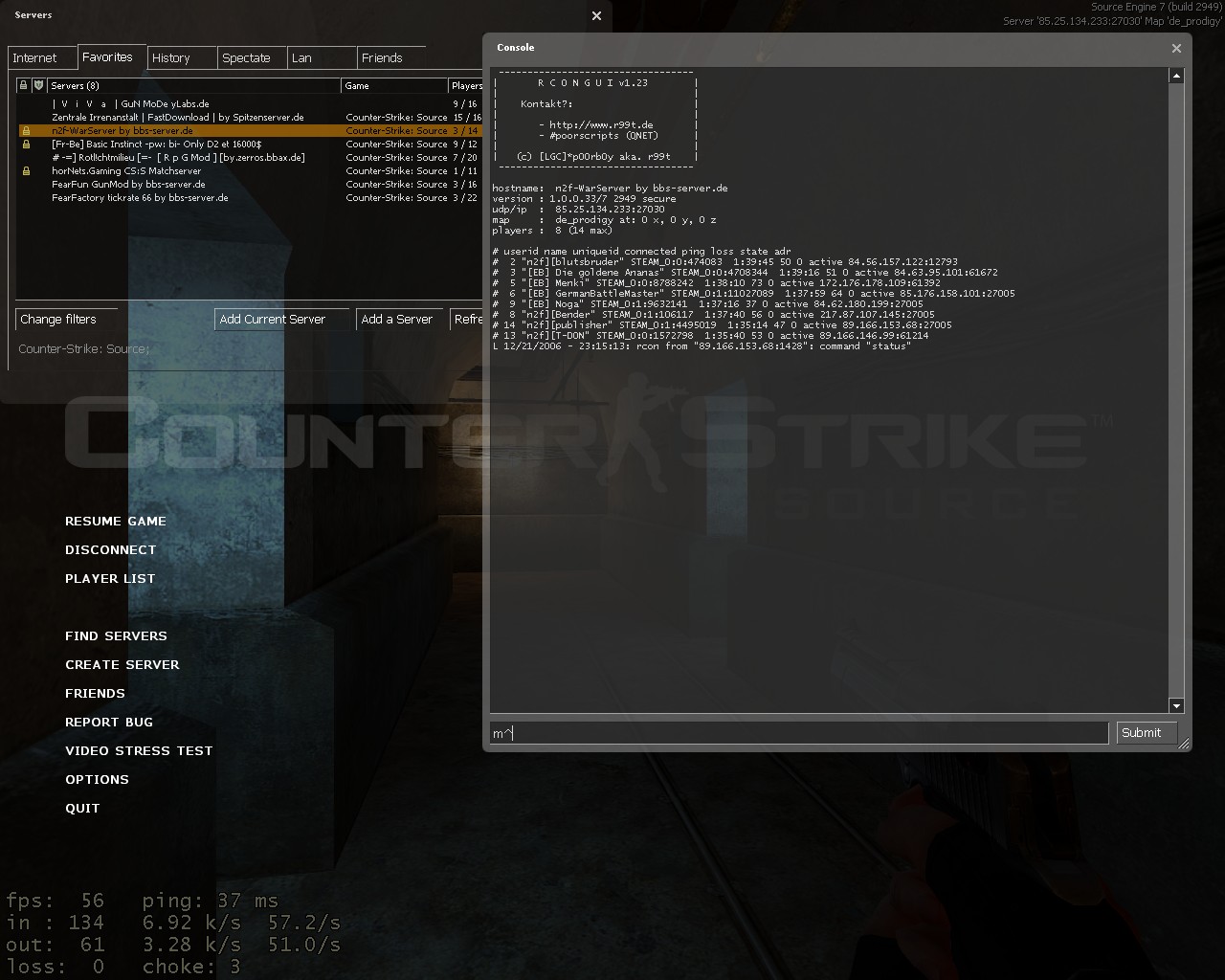This screenshot has width=1225, height=980.
Task: Click lock icon beside Basic Instinct server
Action: 26,145
